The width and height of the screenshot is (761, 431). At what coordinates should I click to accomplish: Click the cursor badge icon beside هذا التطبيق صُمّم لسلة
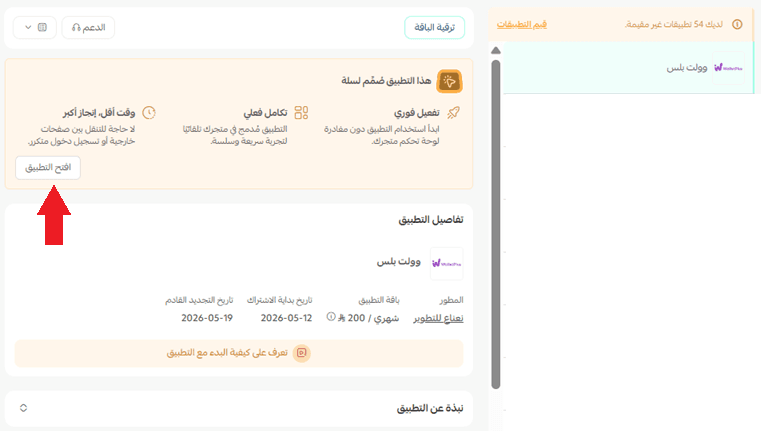(449, 81)
